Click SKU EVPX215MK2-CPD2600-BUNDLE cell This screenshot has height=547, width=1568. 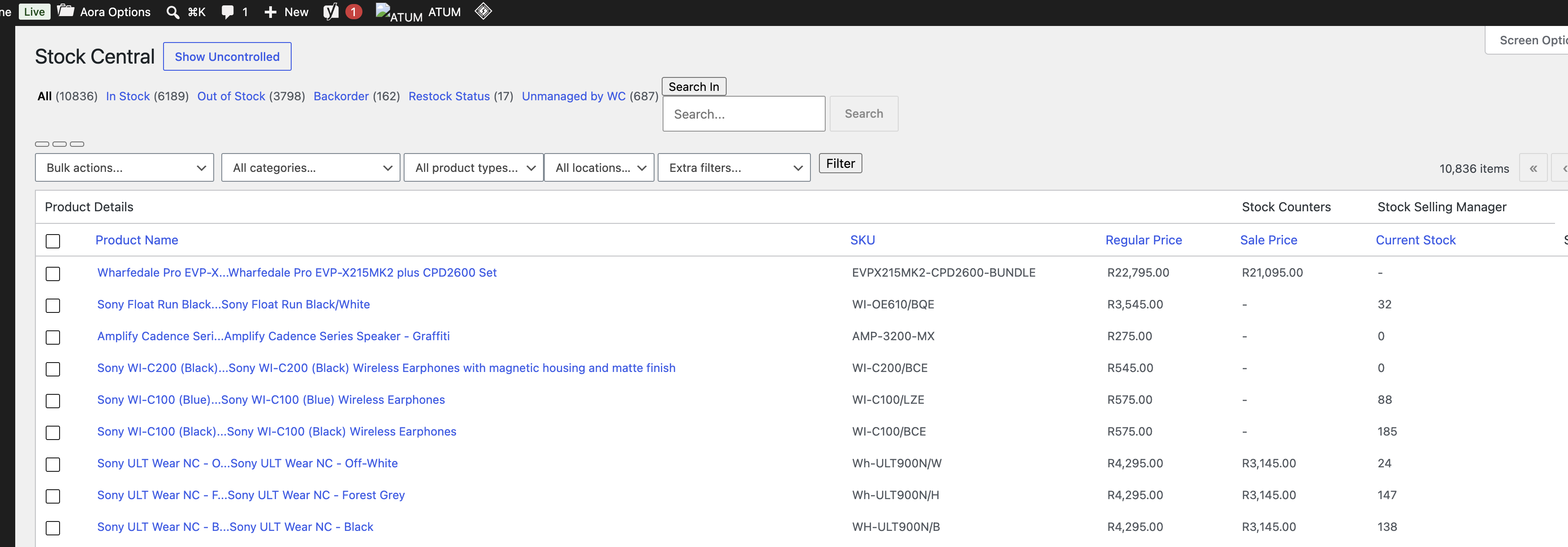tap(943, 273)
